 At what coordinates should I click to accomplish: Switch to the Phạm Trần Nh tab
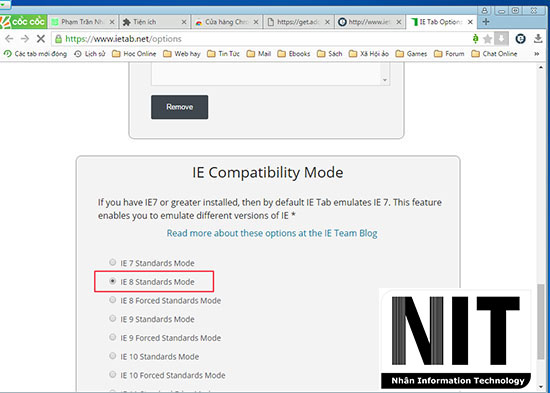[82, 22]
